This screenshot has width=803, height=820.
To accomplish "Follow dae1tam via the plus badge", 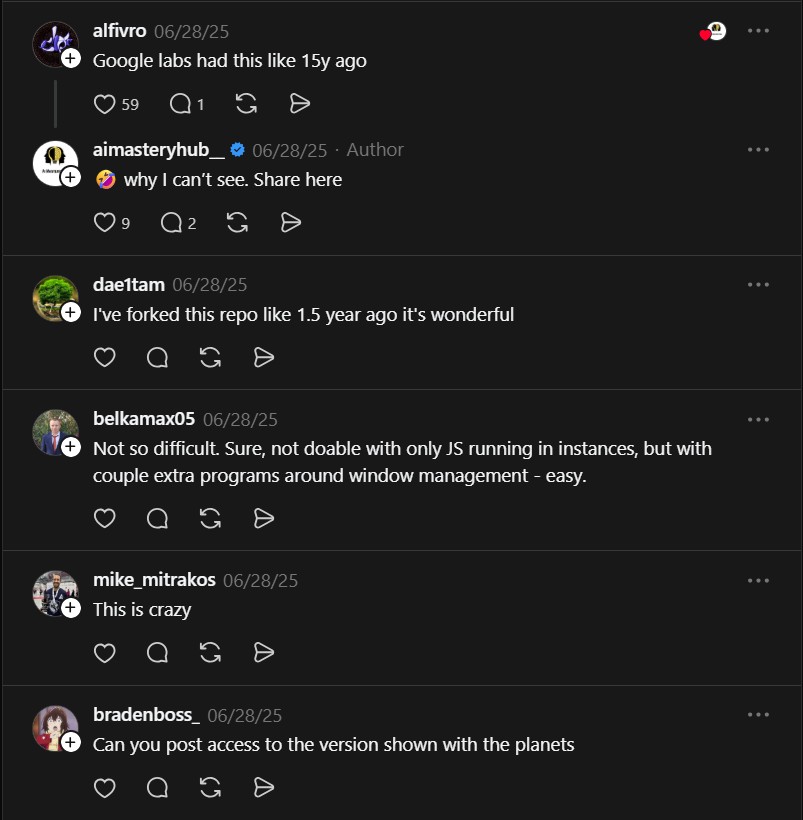I will (x=71, y=313).
